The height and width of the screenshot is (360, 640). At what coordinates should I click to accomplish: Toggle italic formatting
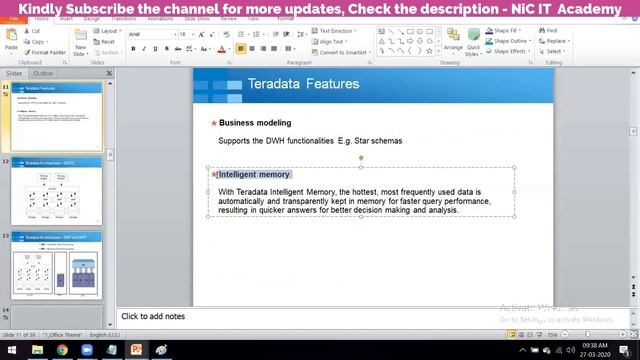[144, 49]
